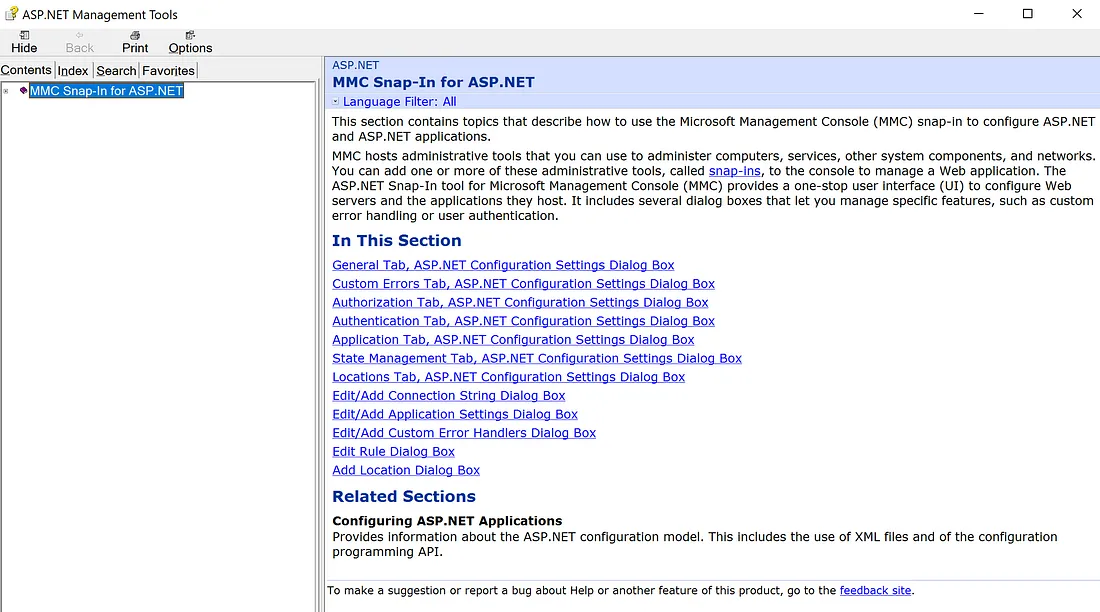
Task: Select the Contents tab
Action: coord(27,70)
